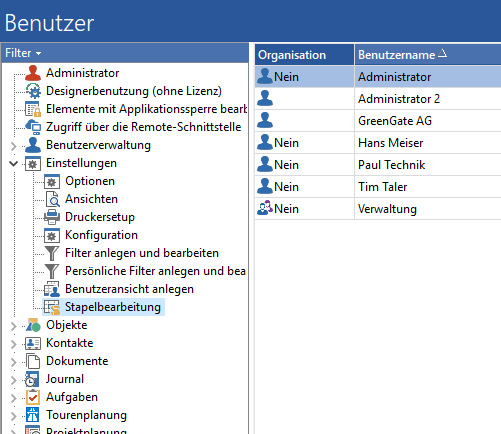Click the Applikationssperre lock icon
The height and width of the screenshot is (434, 501).
coord(33,109)
